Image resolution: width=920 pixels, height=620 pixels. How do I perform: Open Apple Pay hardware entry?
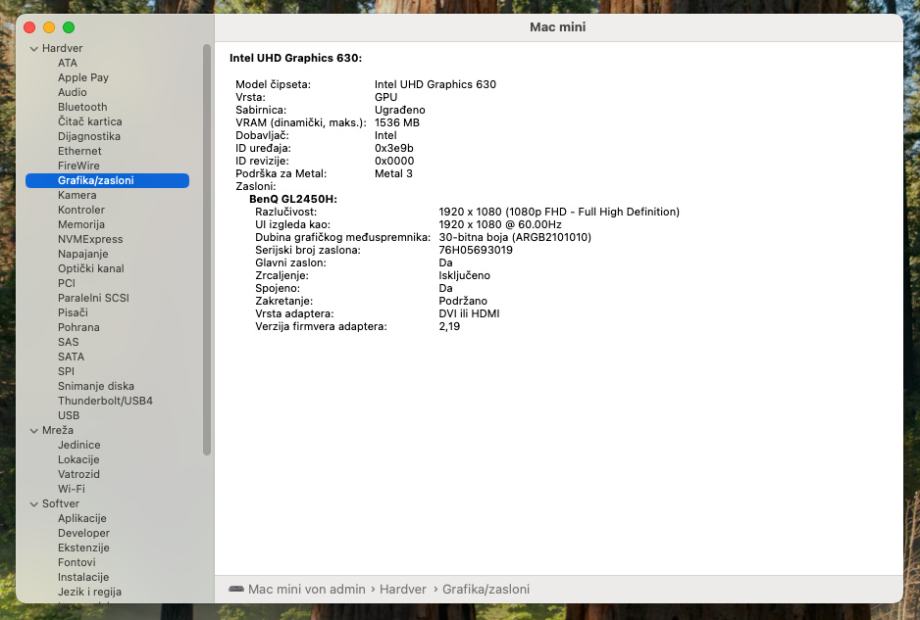[83, 77]
